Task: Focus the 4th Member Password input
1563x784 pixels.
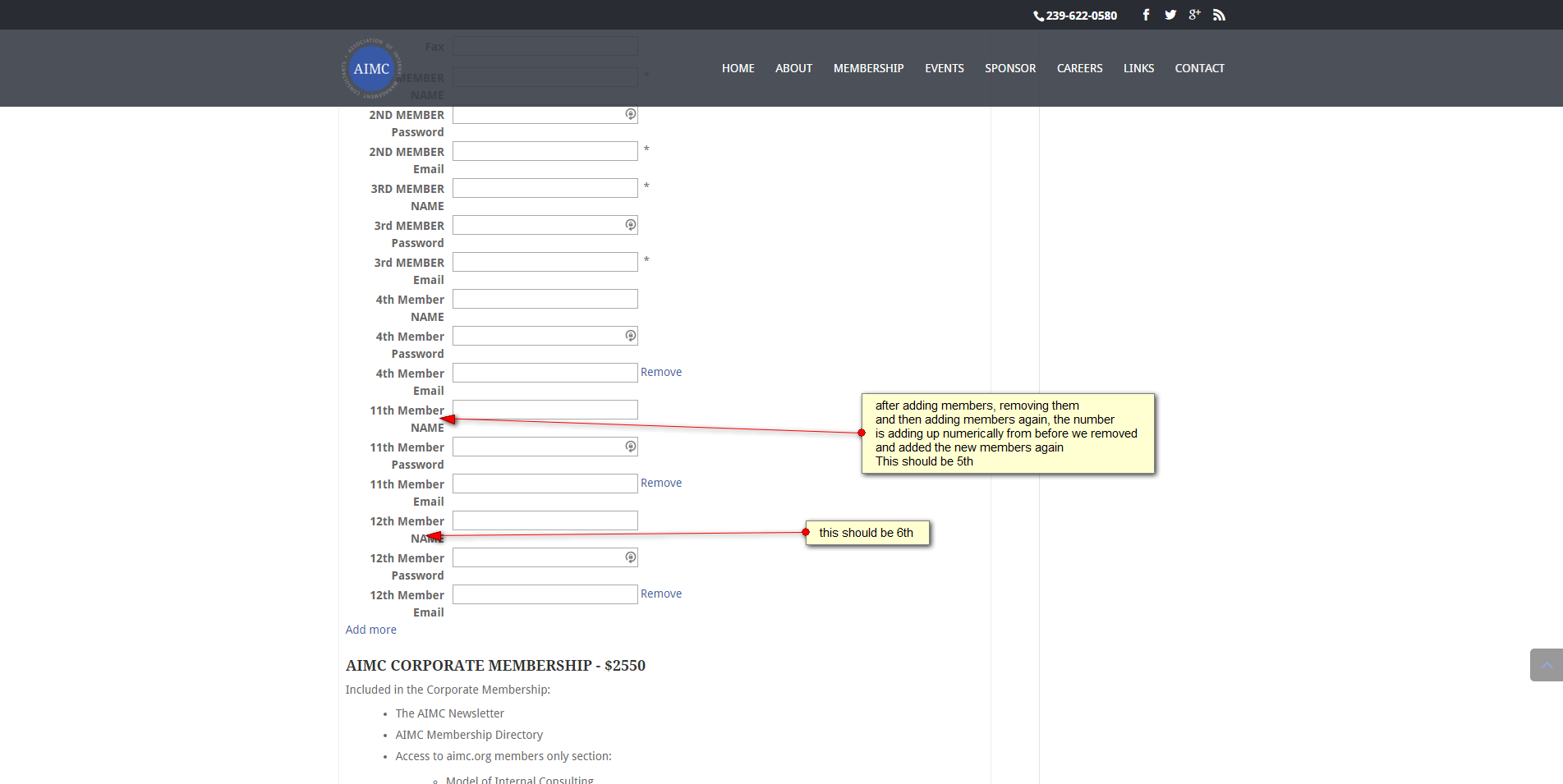Action: pos(545,336)
